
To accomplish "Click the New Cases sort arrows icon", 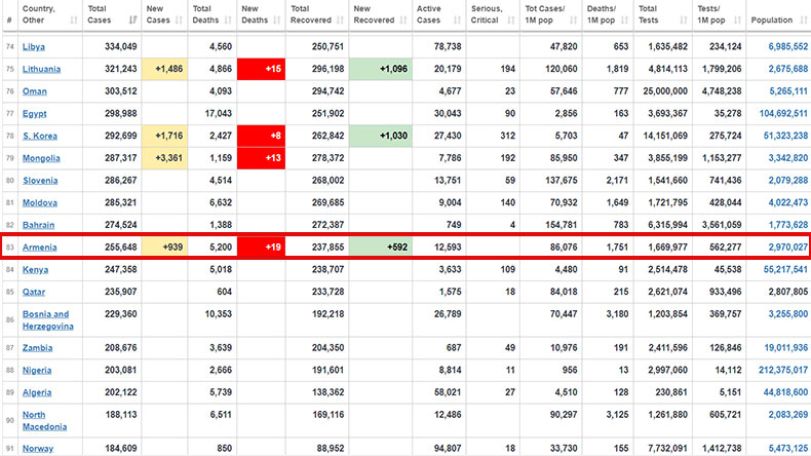I will (179, 20).
